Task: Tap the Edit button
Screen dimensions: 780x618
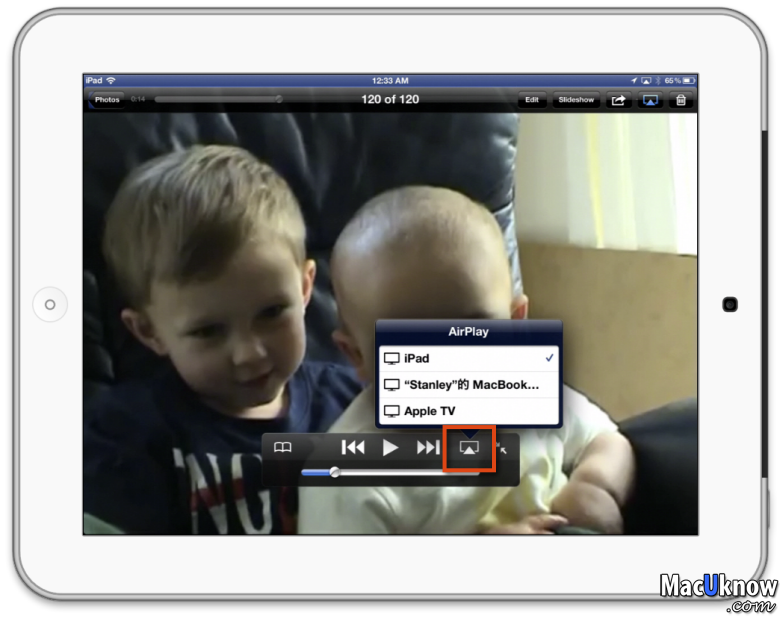Action: pos(532,100)
